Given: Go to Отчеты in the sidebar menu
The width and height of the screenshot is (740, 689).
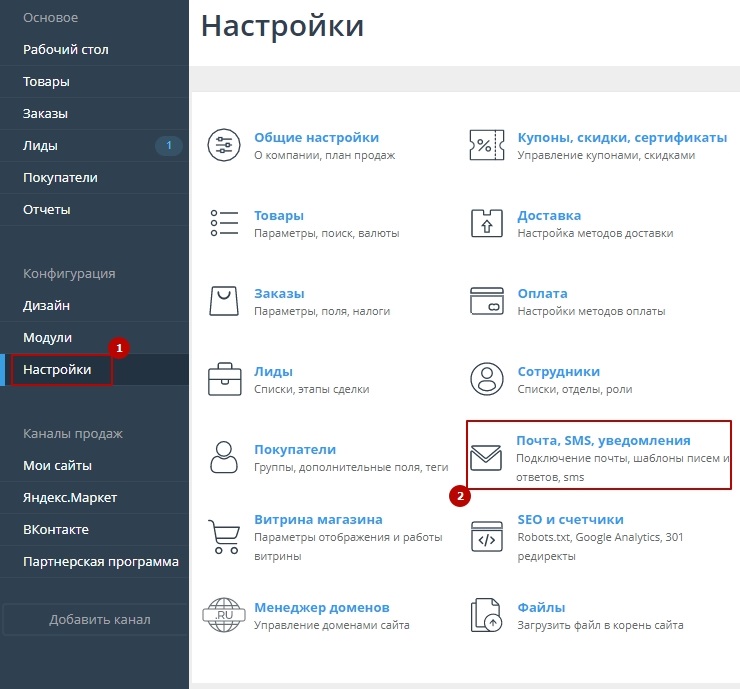Looking at the screenshot, I should [47, 210].
